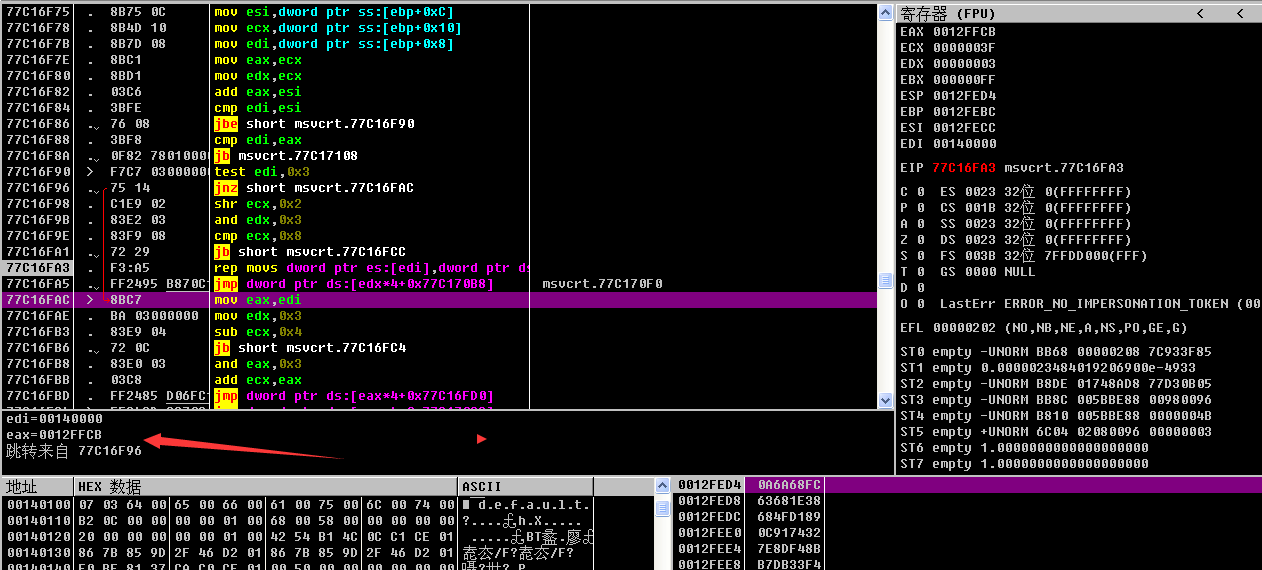Screen dimensions: 1262x570
Task: Toggle the carry flag C value
Action: point(920,192)
